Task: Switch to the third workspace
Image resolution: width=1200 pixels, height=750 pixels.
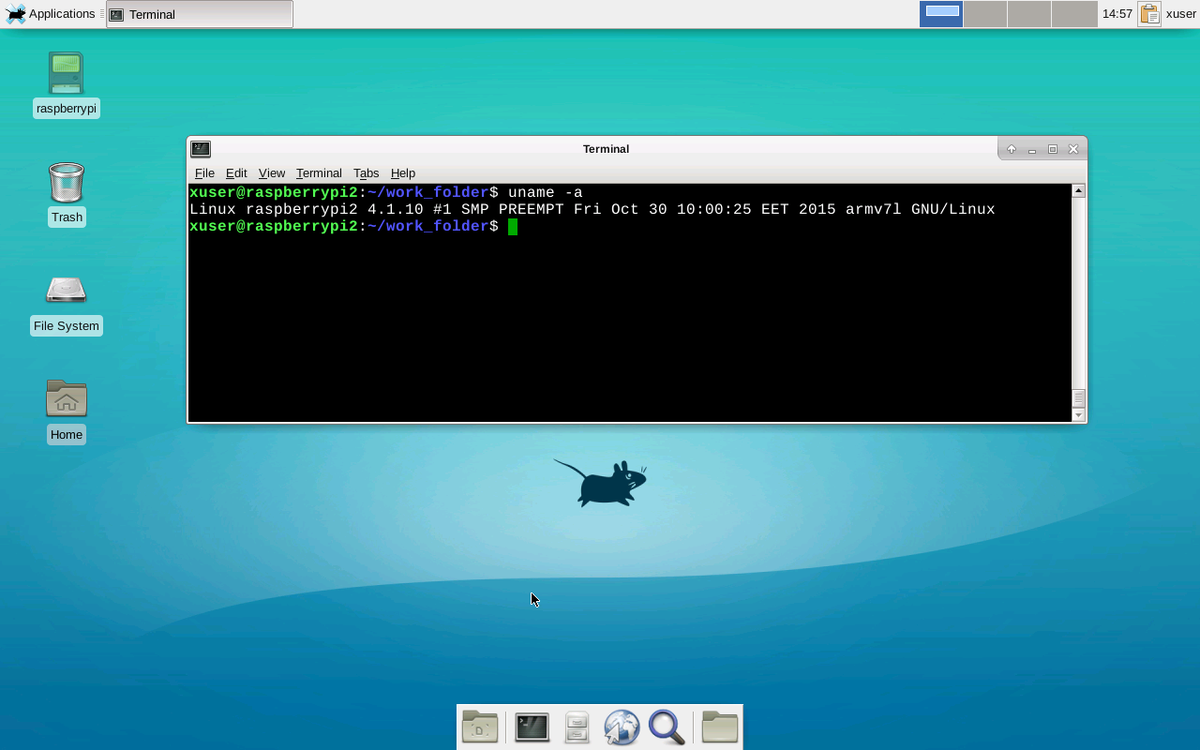Action: [1029, 14]
